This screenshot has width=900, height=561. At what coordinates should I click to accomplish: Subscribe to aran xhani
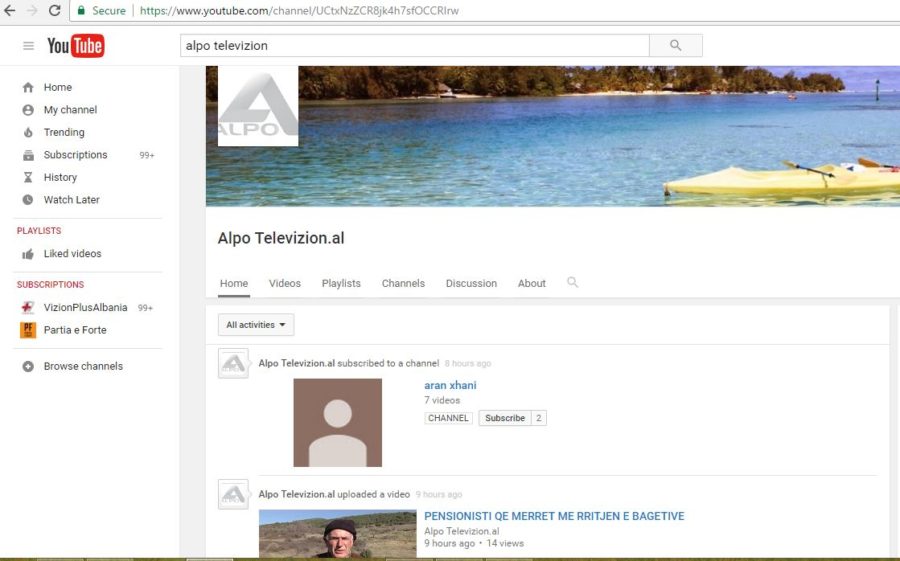pyautogui.click(x=505, y=418)
